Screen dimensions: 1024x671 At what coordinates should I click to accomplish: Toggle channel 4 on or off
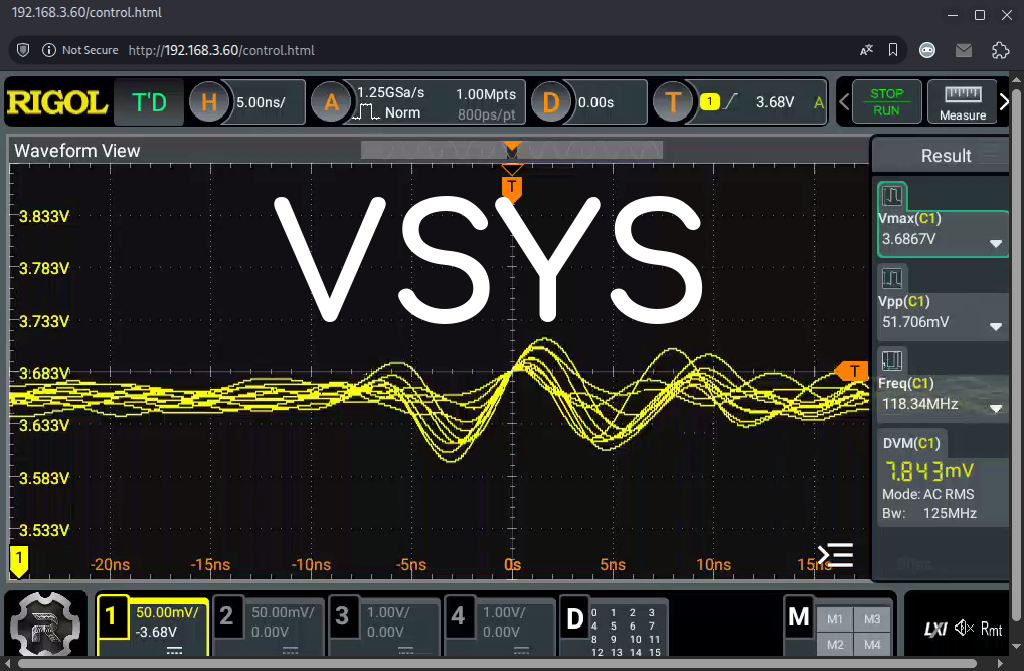click(x=458, y=616)
